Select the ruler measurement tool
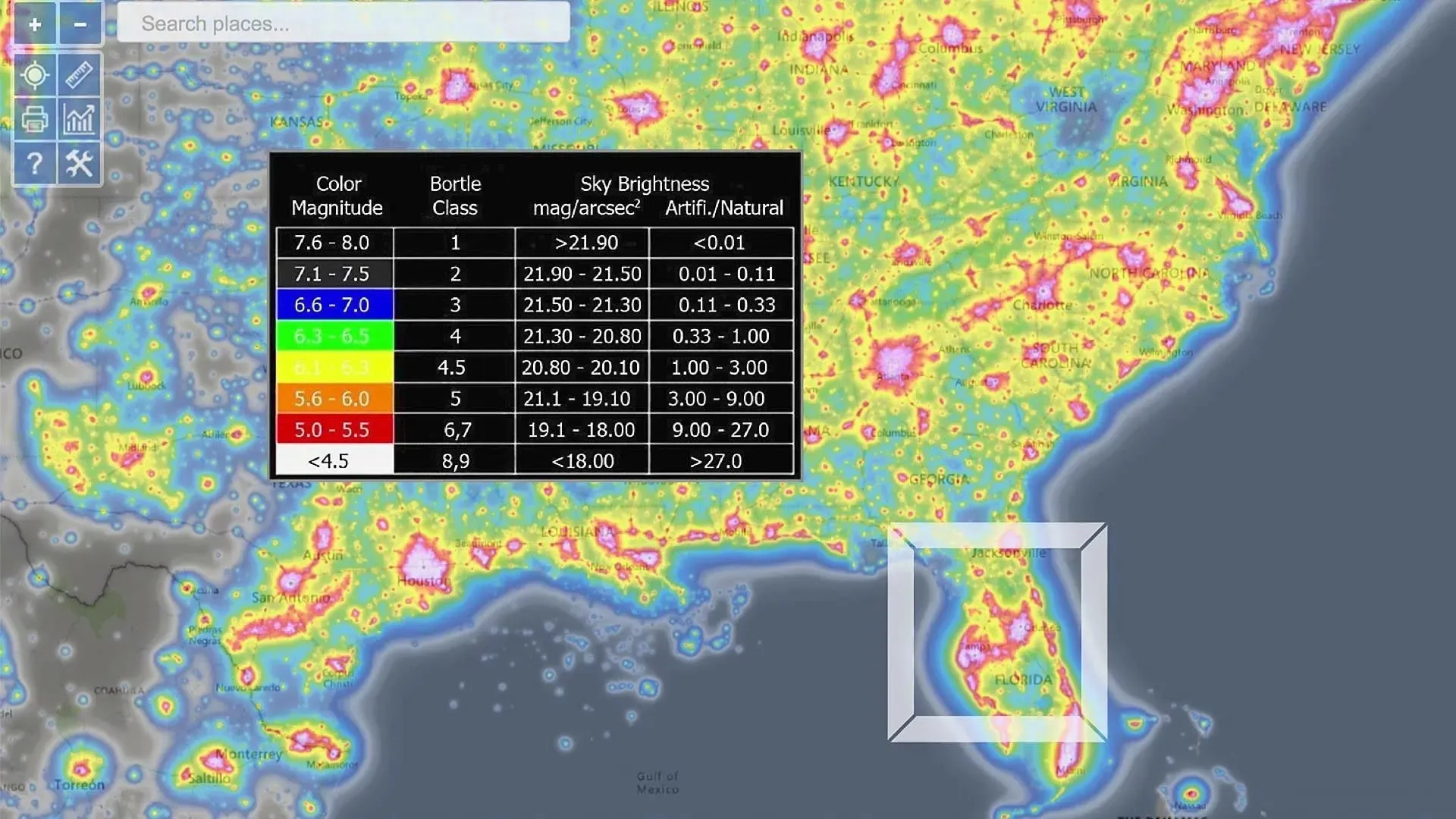Image resolution: width=1456 pixels, height=819 pixels. pyautogui.click(x=80, y=75)
